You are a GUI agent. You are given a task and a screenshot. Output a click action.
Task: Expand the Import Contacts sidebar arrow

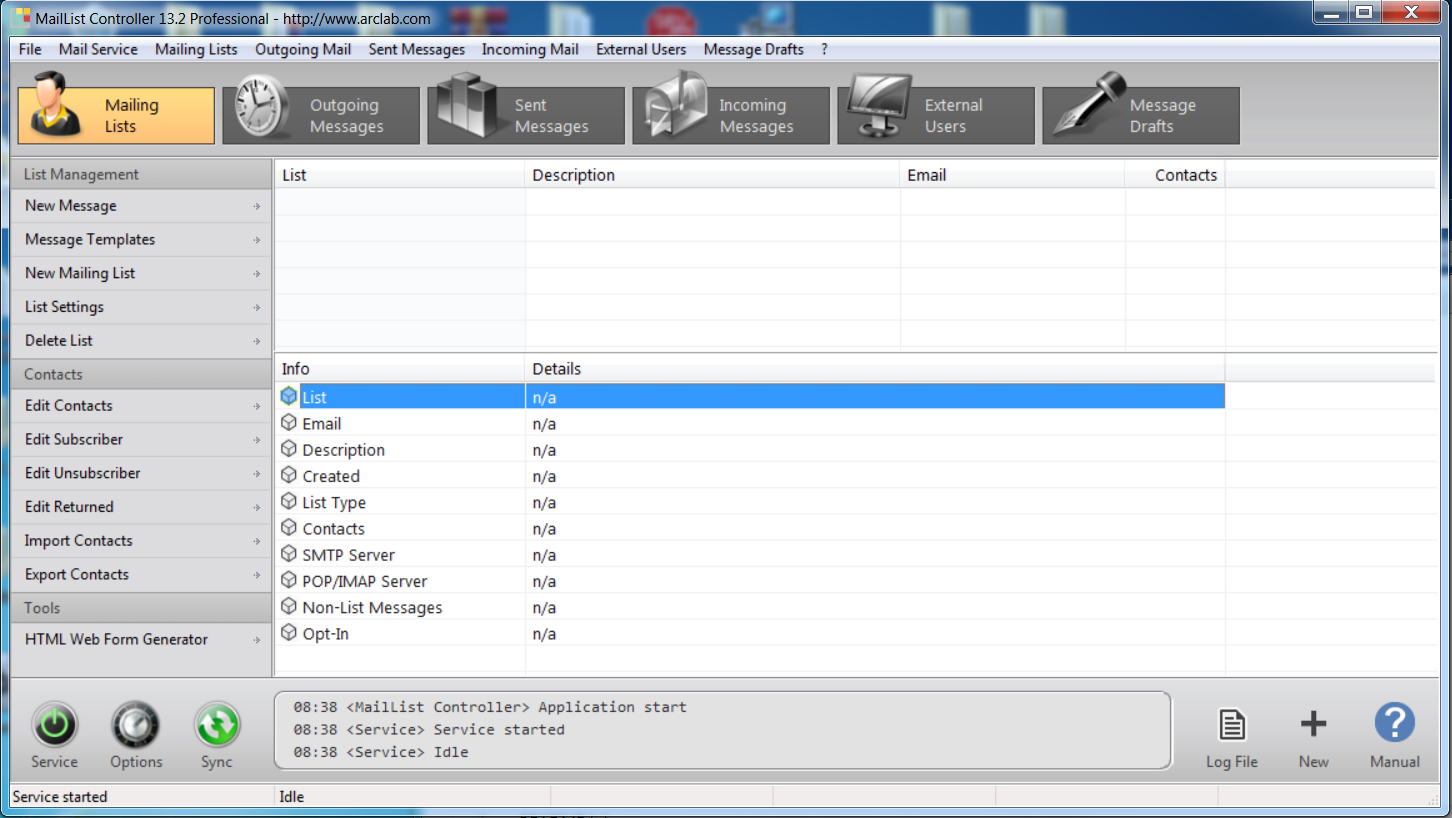coord(257,542)
